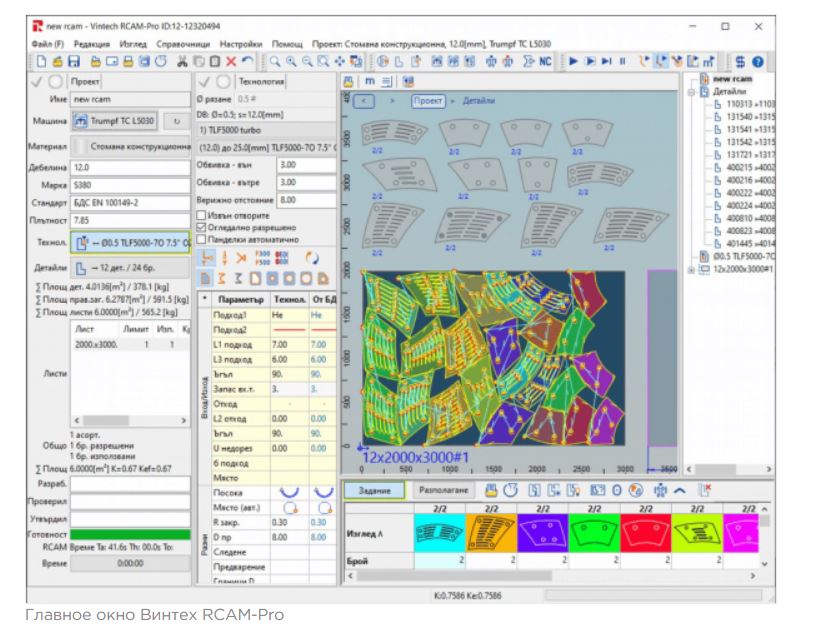Open the Файл (F) menu
The image size is (828, 630).
pos(48,44)
